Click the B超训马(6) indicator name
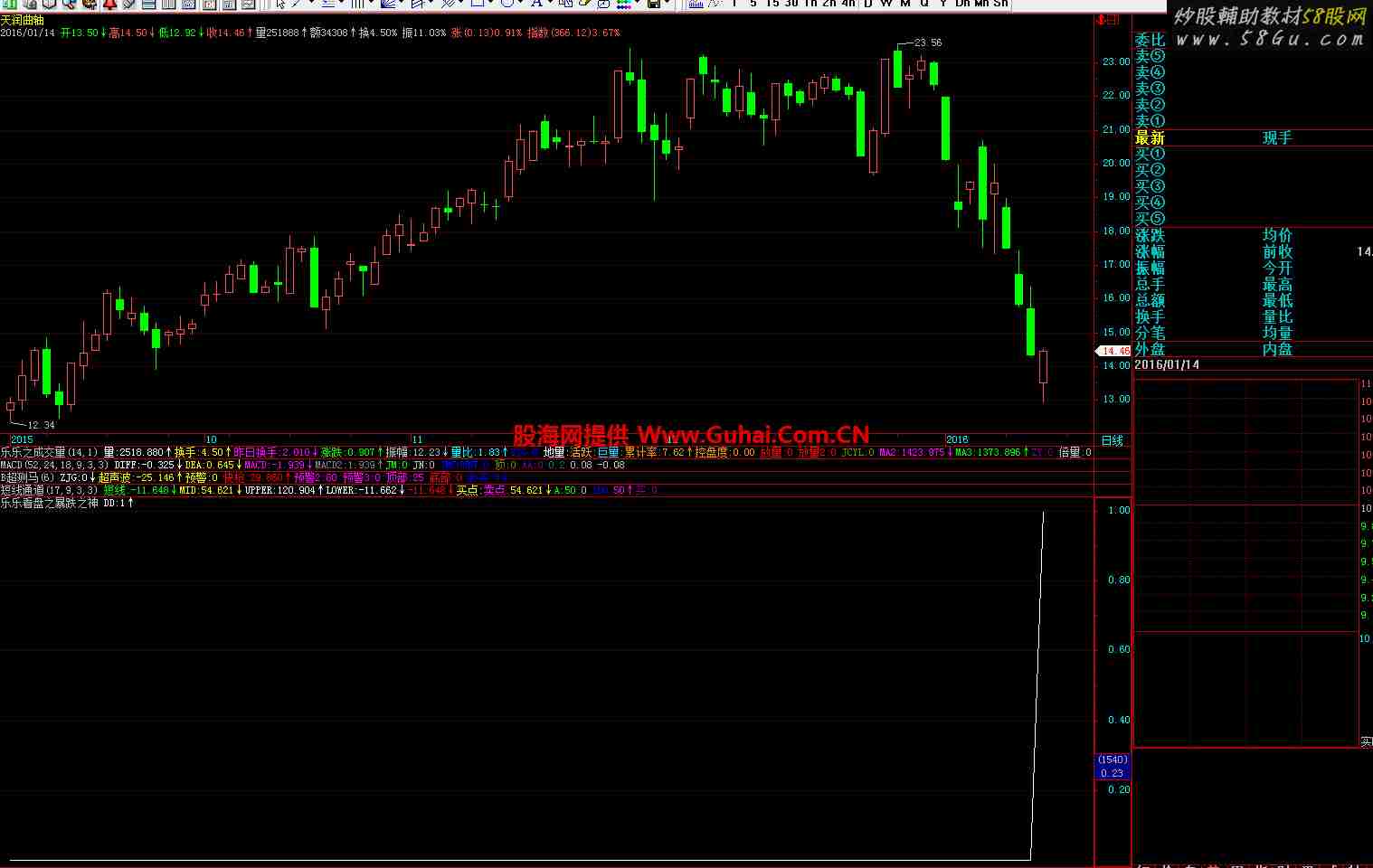1373x868 pixels. pos(28,477)
